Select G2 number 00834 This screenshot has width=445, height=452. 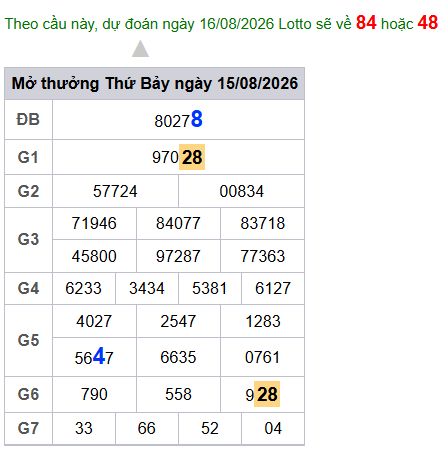(241, 191)
